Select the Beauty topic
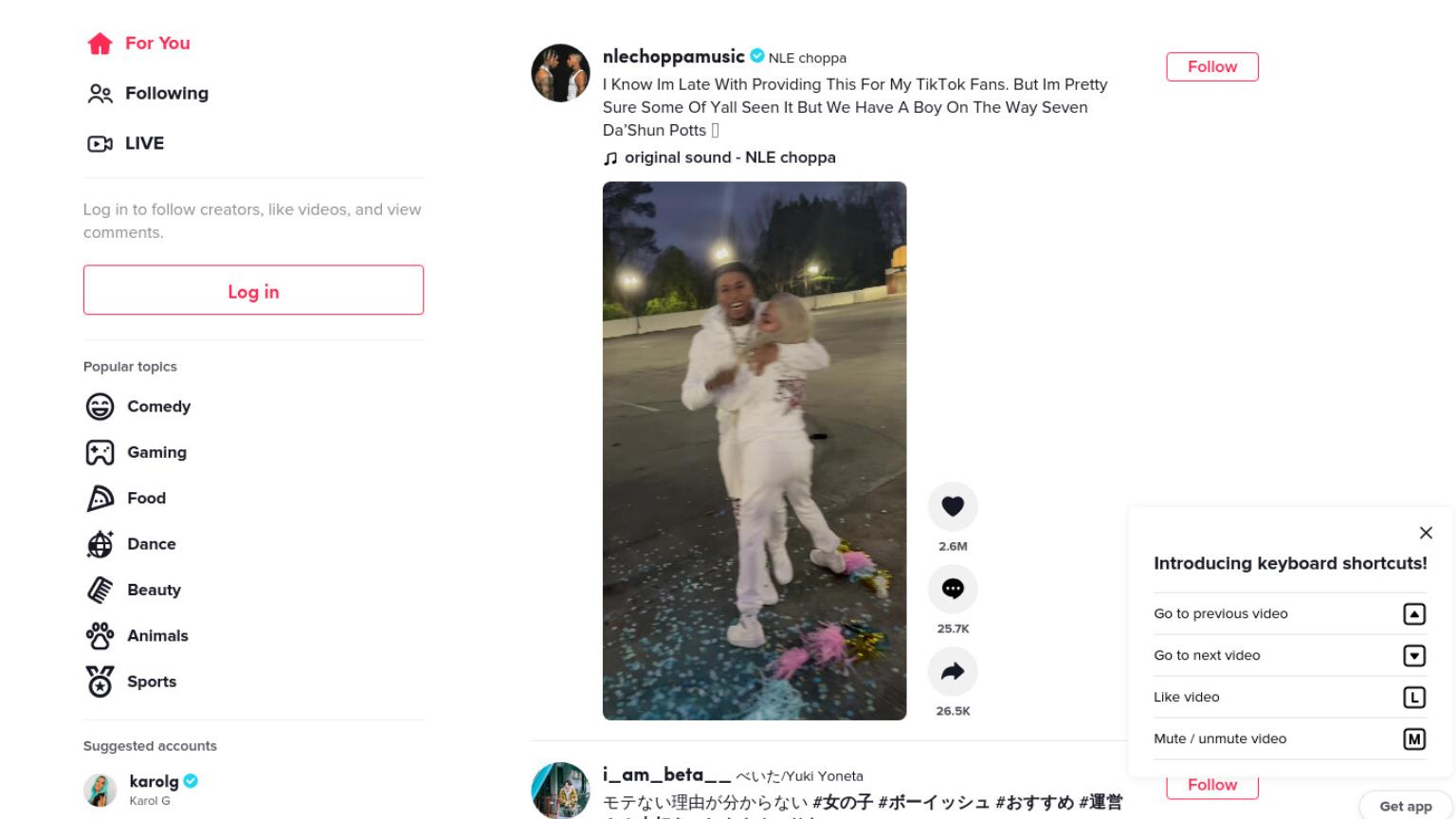 pos(134,590)
